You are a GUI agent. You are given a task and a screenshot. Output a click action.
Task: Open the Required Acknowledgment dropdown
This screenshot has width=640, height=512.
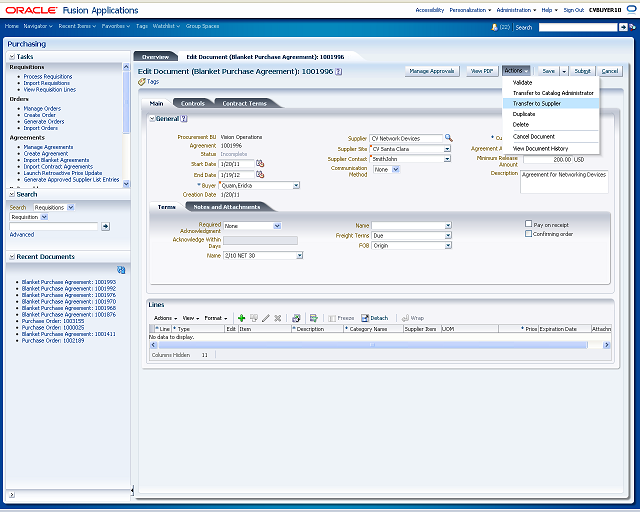(277, 226)
